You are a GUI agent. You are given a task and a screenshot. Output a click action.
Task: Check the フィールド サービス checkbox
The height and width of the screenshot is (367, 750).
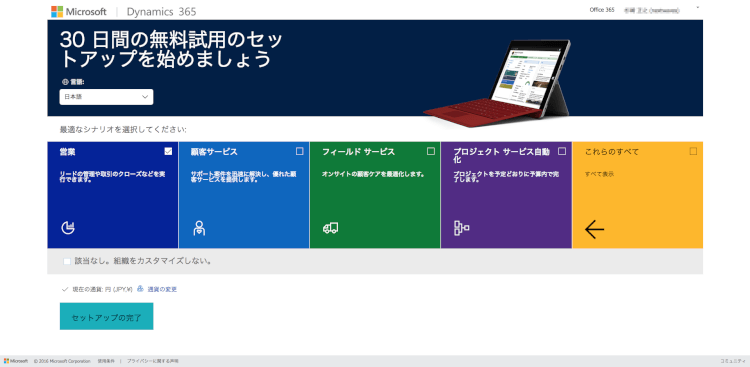pos(431,151)
